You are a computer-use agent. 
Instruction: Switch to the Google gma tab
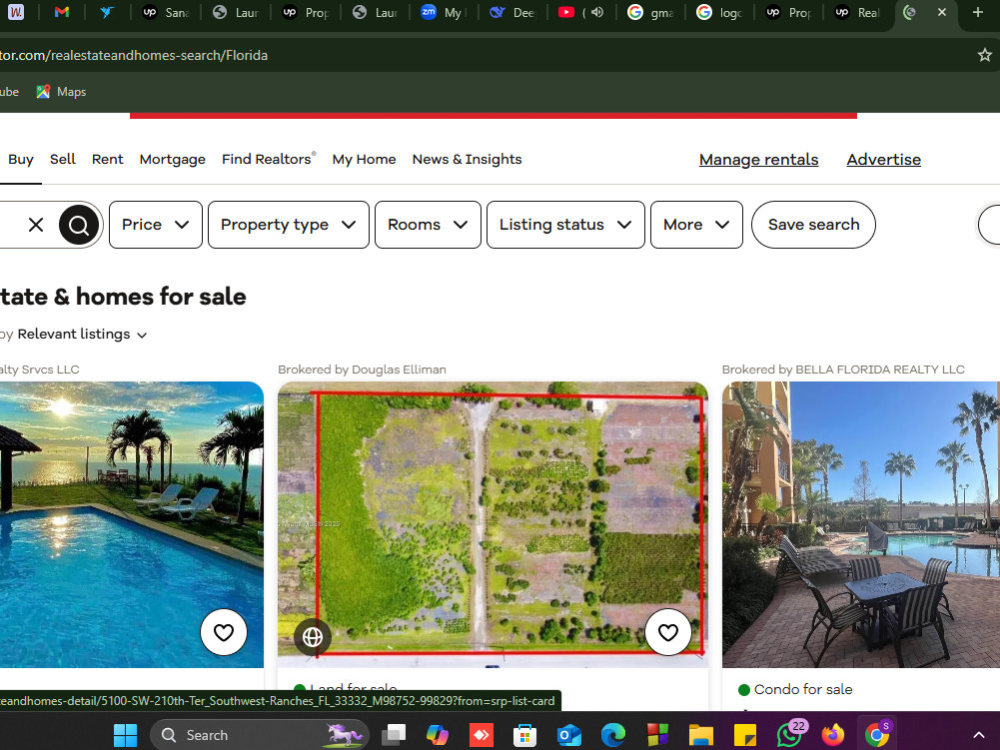[x=651, y=12]
